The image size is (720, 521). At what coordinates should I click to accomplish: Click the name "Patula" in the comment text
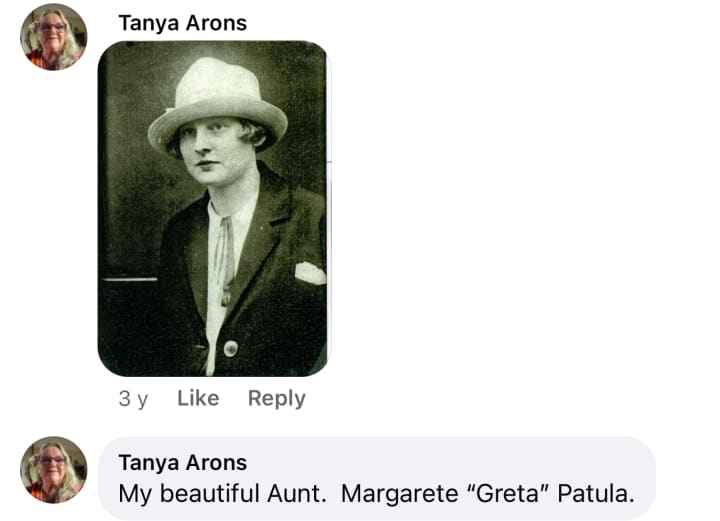595,494
